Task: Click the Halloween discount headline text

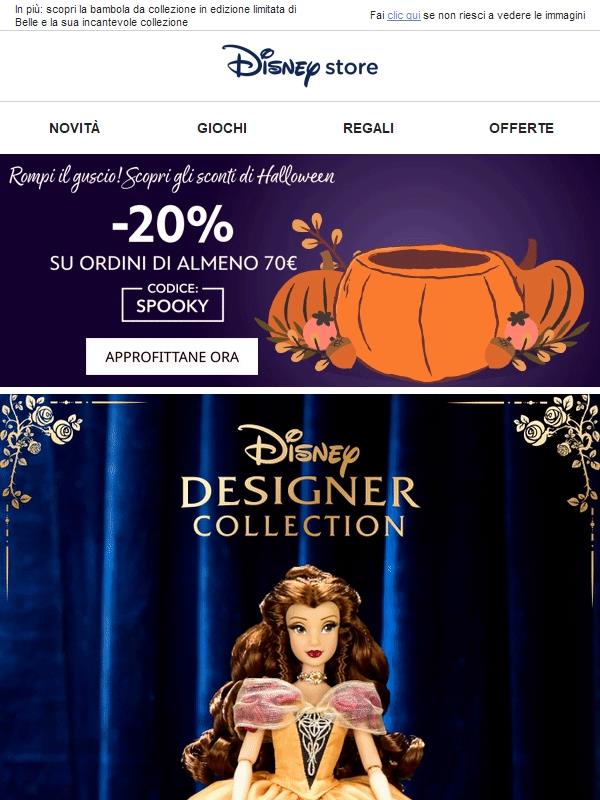Action: (171, 177)
